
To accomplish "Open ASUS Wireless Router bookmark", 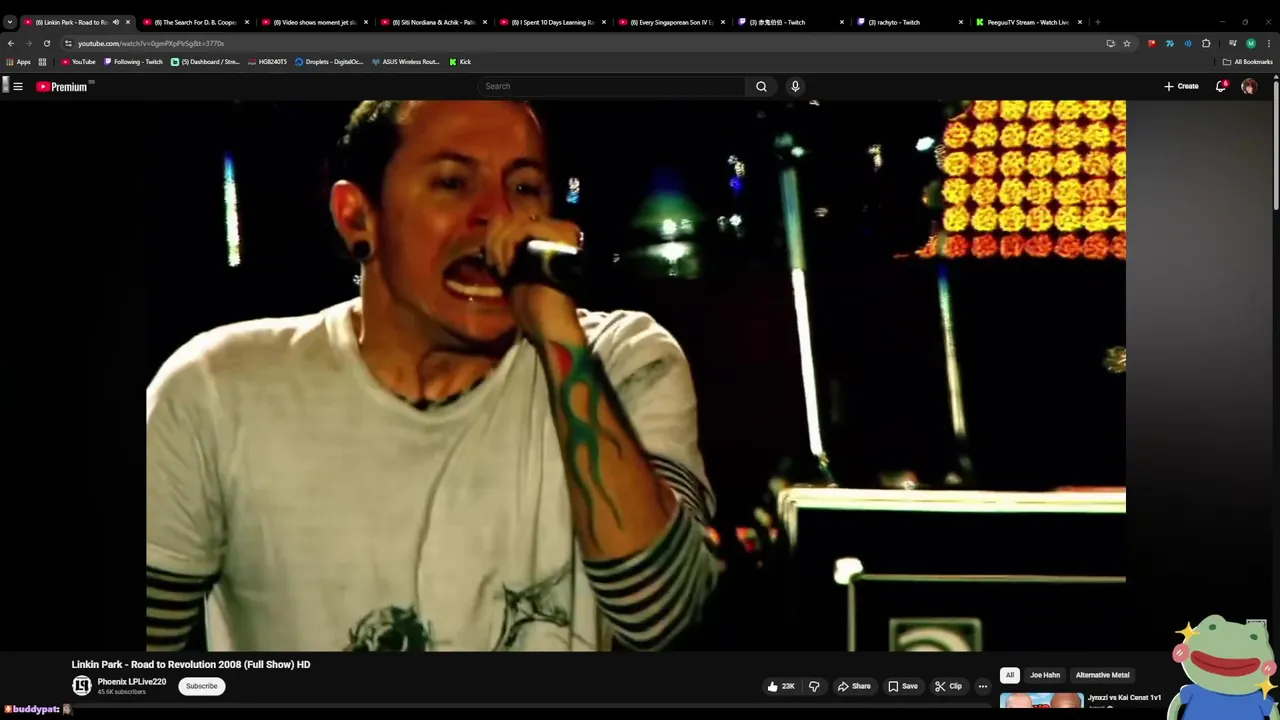I will coord(405,62).
